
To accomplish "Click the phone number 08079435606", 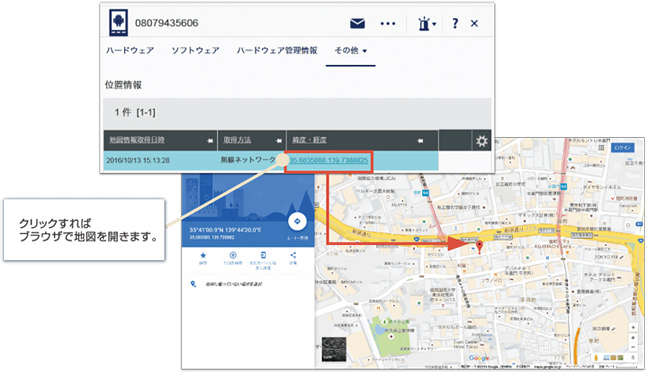I will (x=167, y=23).
